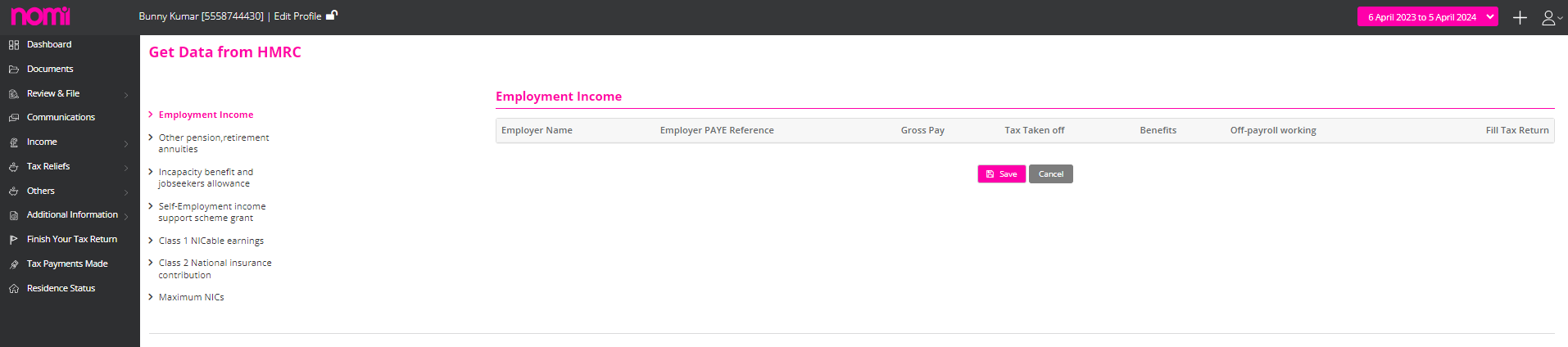The image size is (1568, 347).
Task: Select Employment Income in HMRC list
Action: (206, 115)
